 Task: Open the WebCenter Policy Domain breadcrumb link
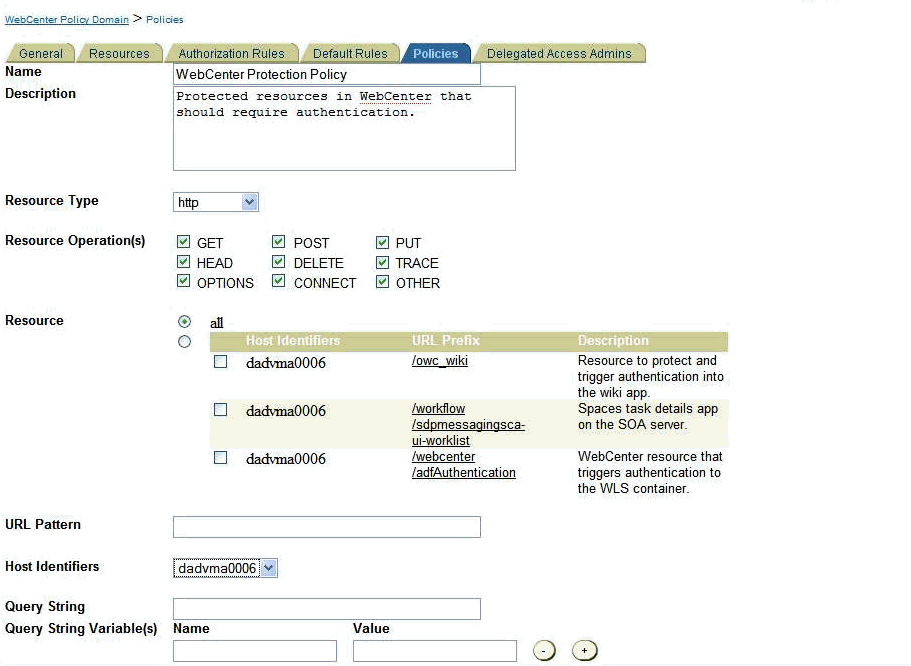tap(67, 20)
